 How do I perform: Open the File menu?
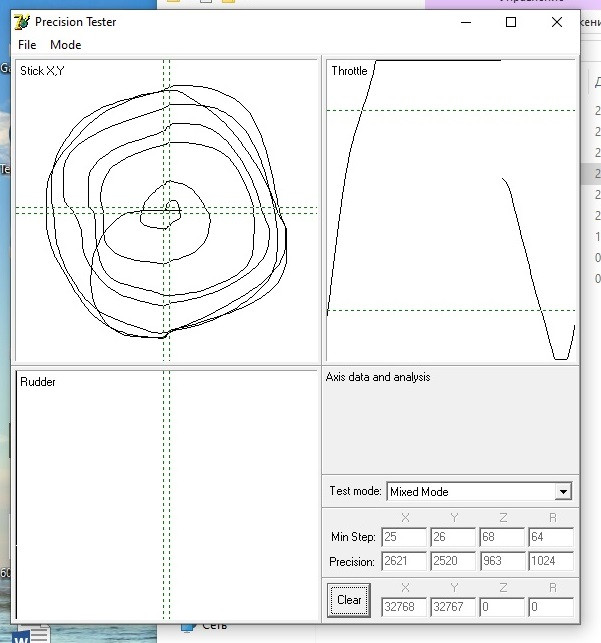click(27, 45)
